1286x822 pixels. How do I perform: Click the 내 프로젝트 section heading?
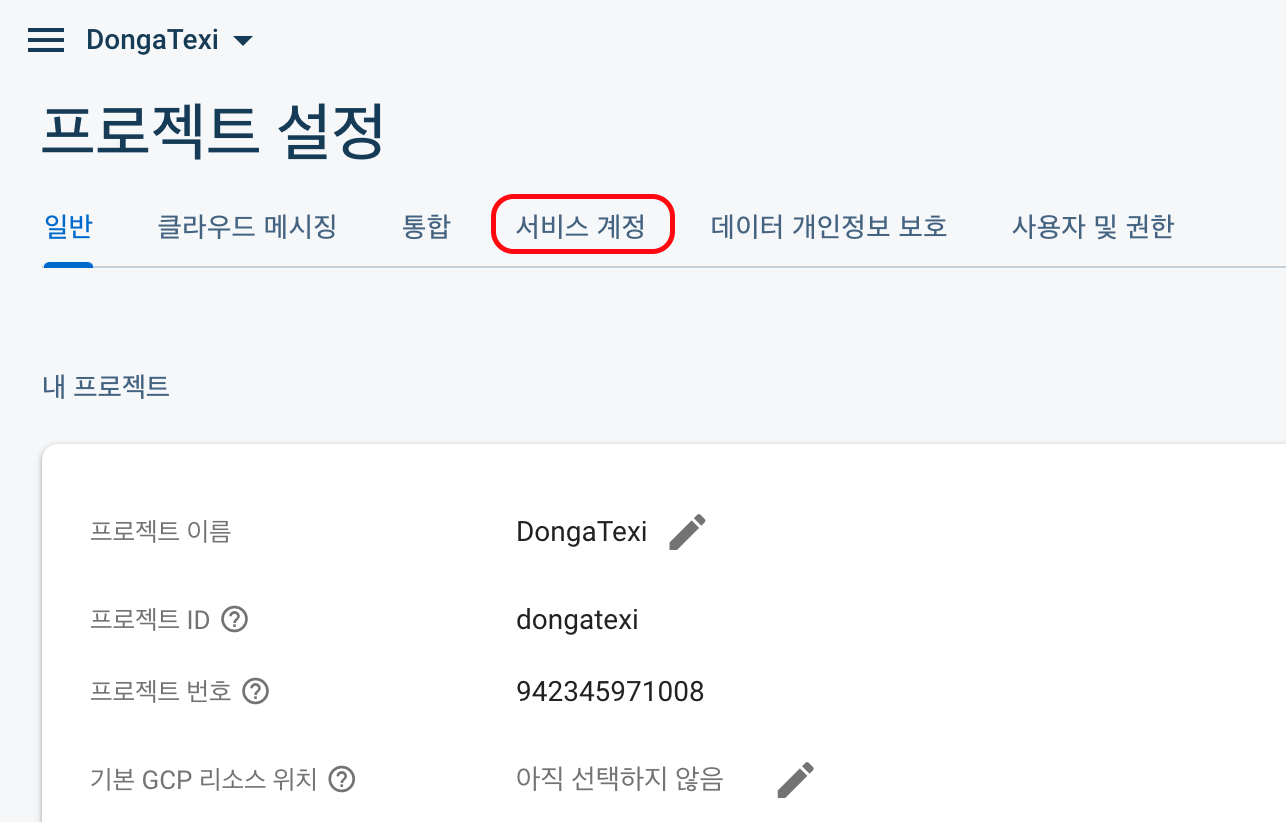pyautogui.click(x=106, y=387)
